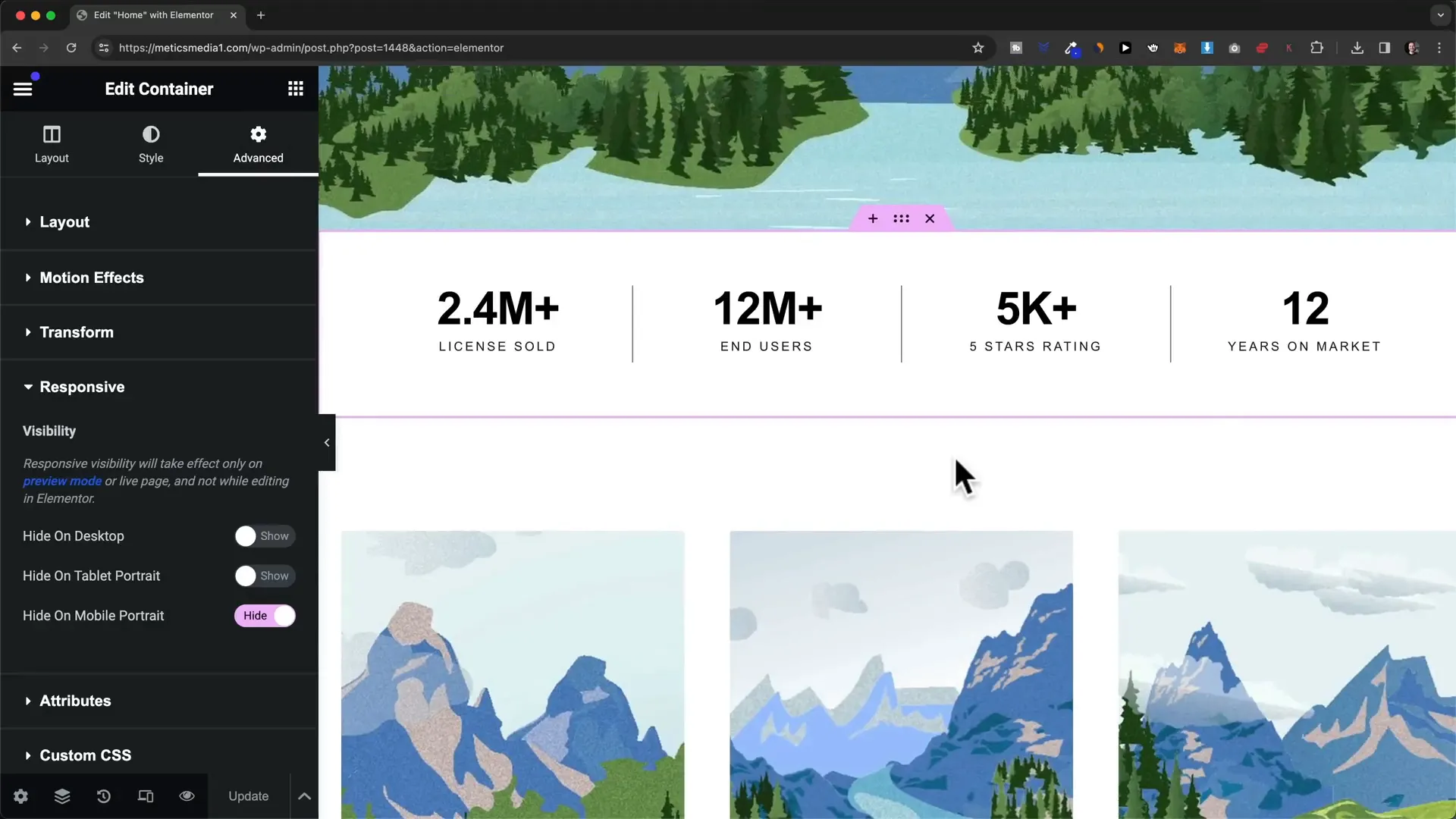
Task: Click the Advanced tab in panel
Action: 258,143
